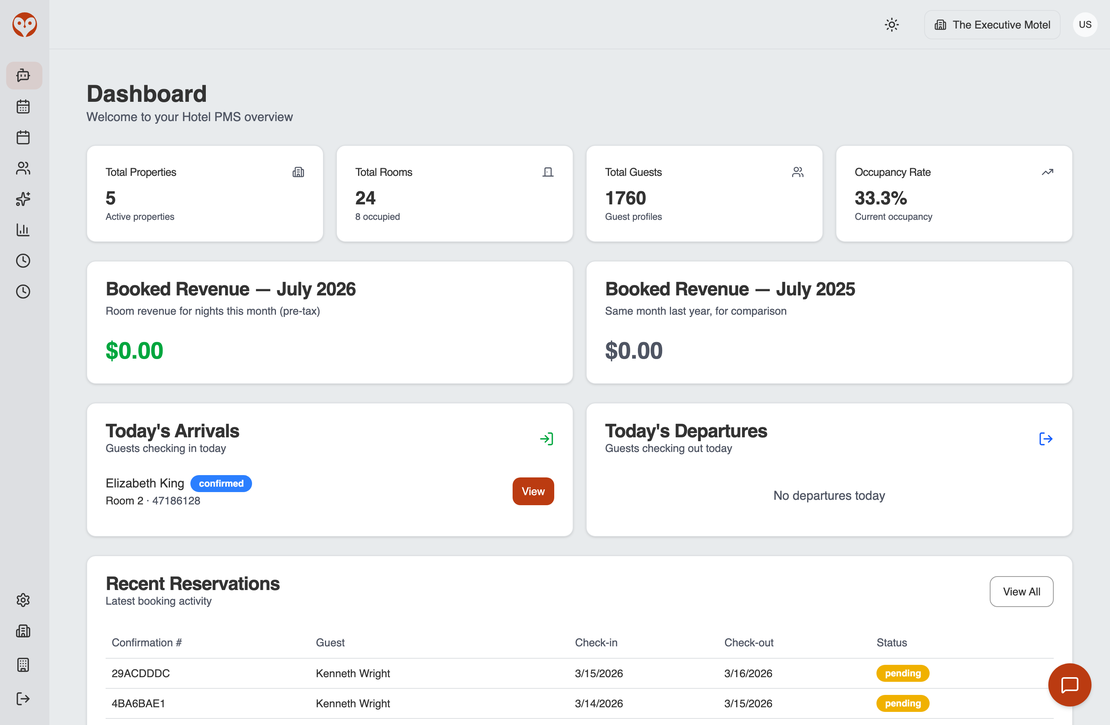
Task: Open the bar chart reports sidebar icon
Action: pos(23,230)
